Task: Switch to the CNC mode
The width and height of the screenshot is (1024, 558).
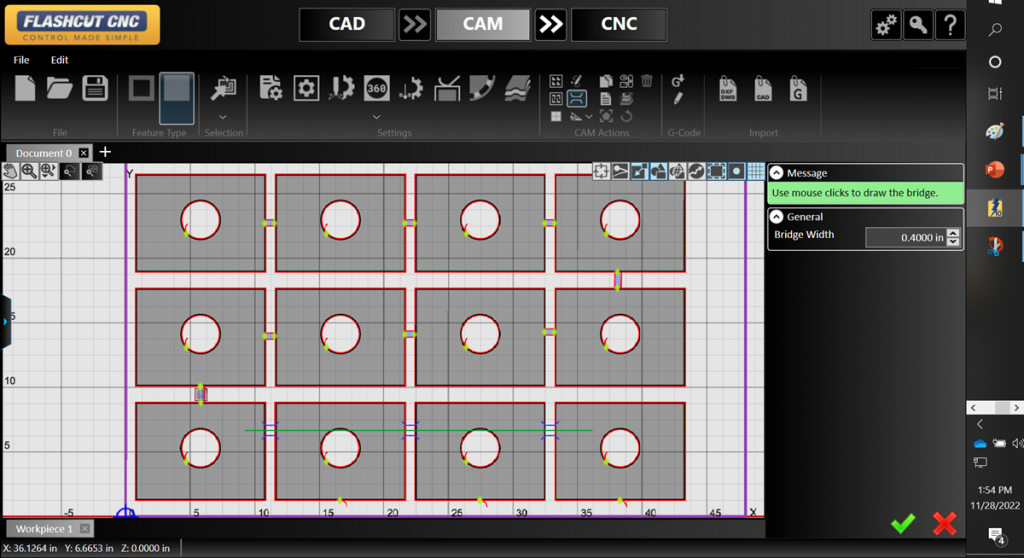Action: tap(618, 24)
